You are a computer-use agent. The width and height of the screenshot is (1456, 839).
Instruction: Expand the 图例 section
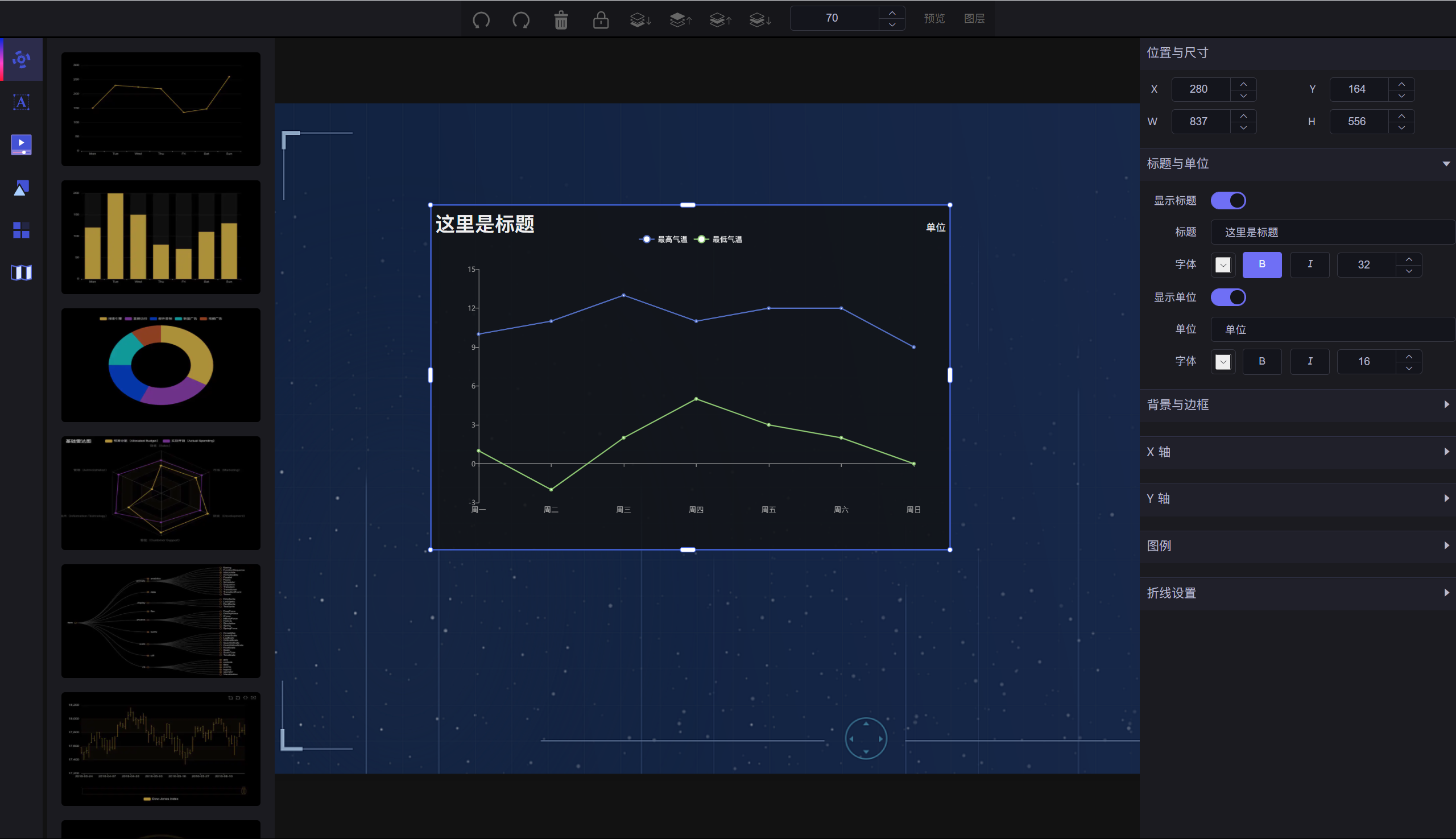coord(1297,546)
